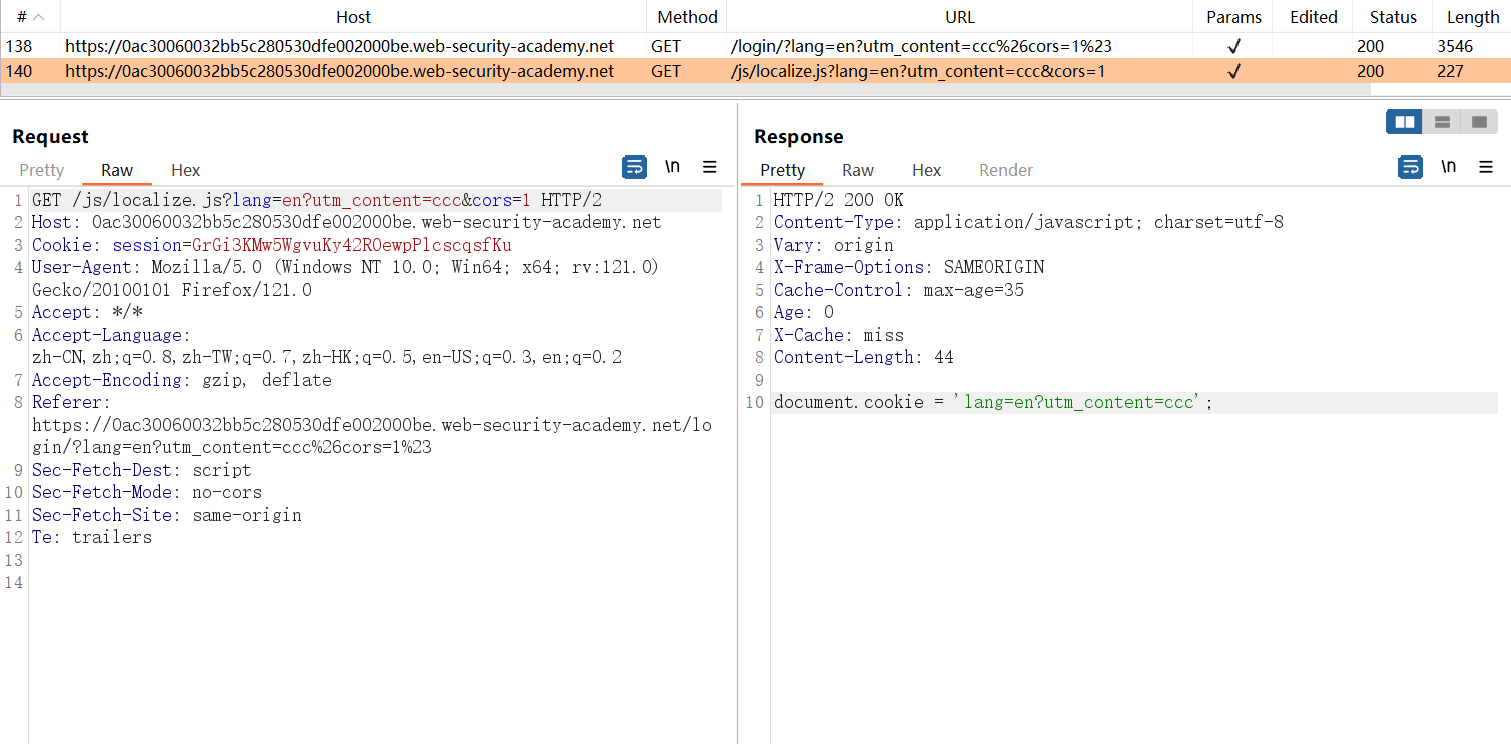Click URL cell /login/?lang=en?utm_content=ccc%26cors=1%23
This screenshot has width=1511, height=744.
click(x=921, y=46)
